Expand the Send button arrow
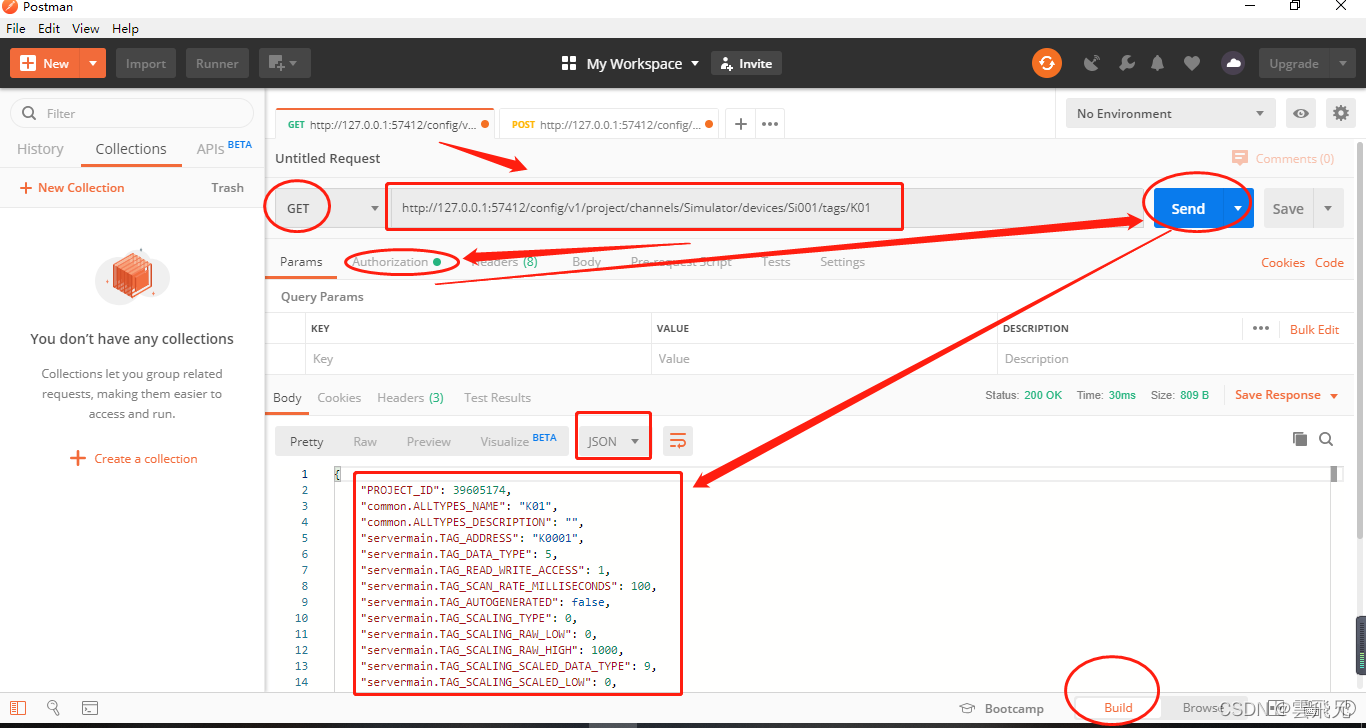The height and width of the screenshot is (728, 1366). point(1238,208)
